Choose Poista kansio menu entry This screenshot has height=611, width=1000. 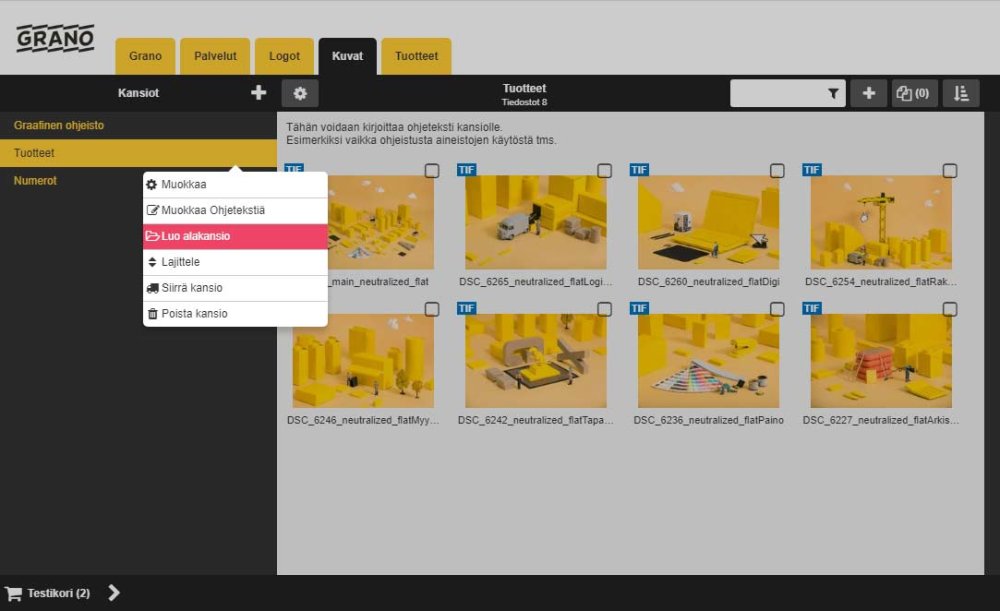point(235,314)
